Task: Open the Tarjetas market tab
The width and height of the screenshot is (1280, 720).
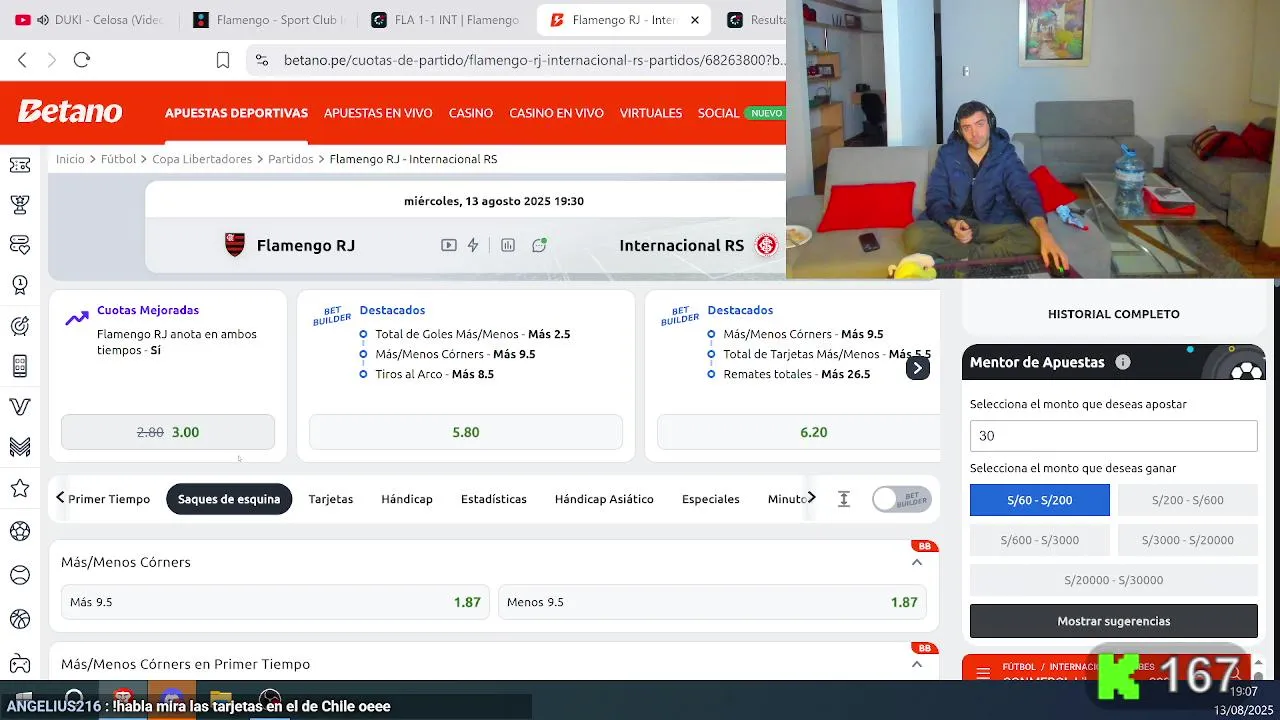Action: point(331,499)
